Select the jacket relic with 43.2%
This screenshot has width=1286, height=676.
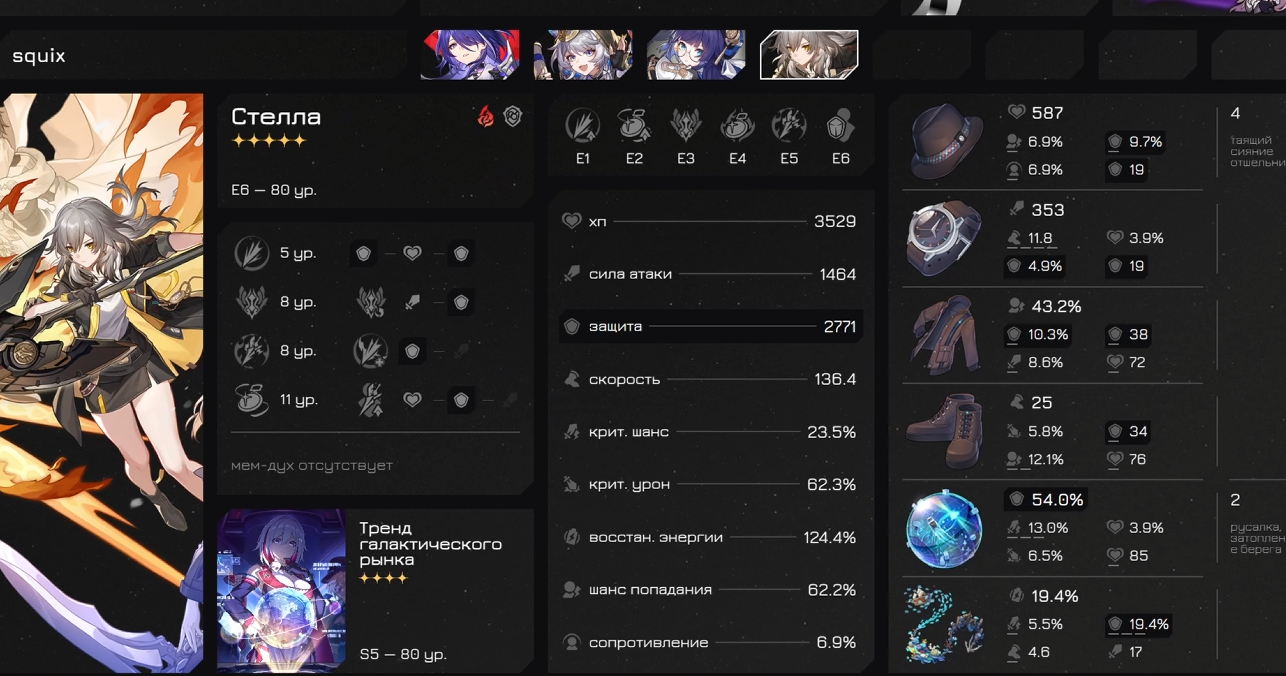[945, 335]
